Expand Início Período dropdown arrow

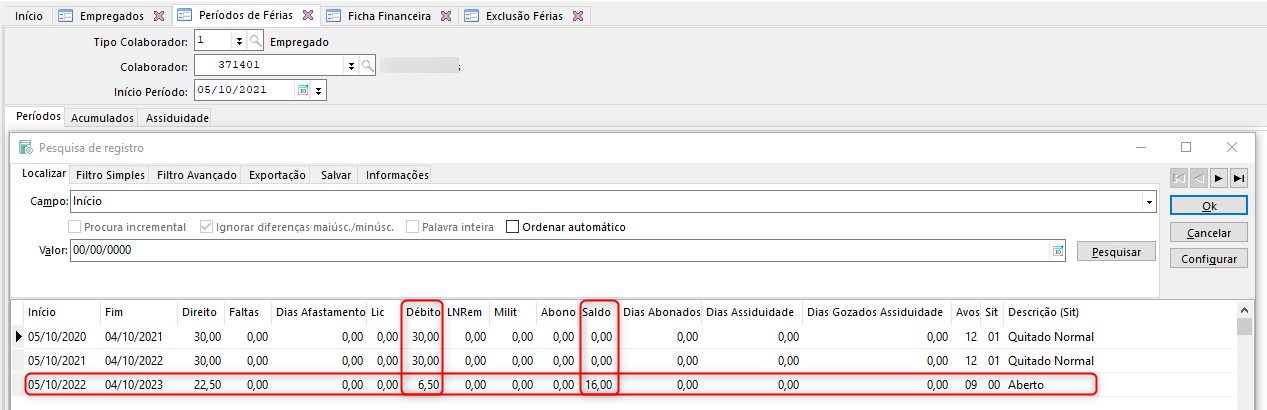point(319,91)
